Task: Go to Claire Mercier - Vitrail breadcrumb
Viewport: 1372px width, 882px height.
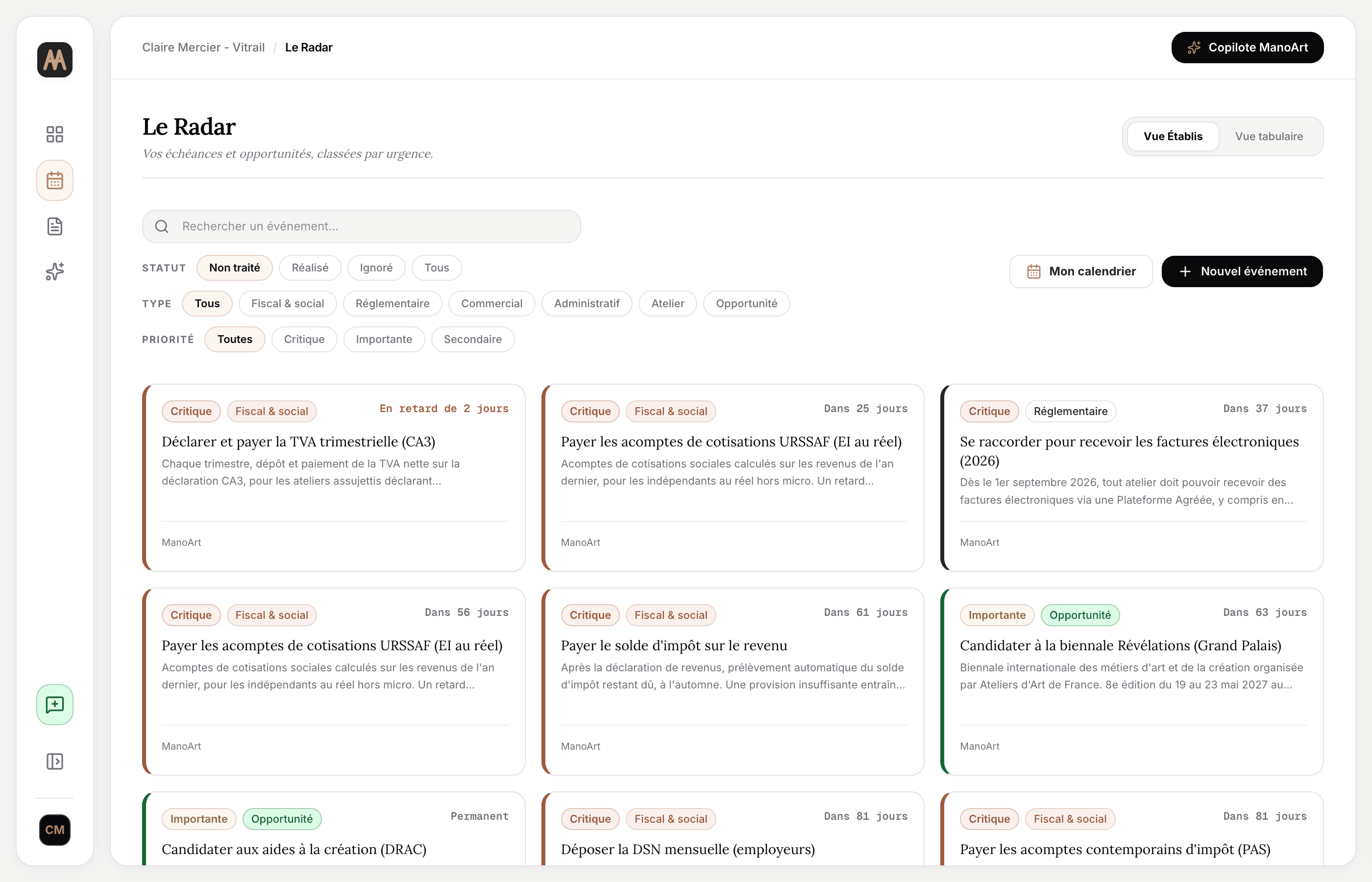Action: pyautogui.click(x=203, y=48)
